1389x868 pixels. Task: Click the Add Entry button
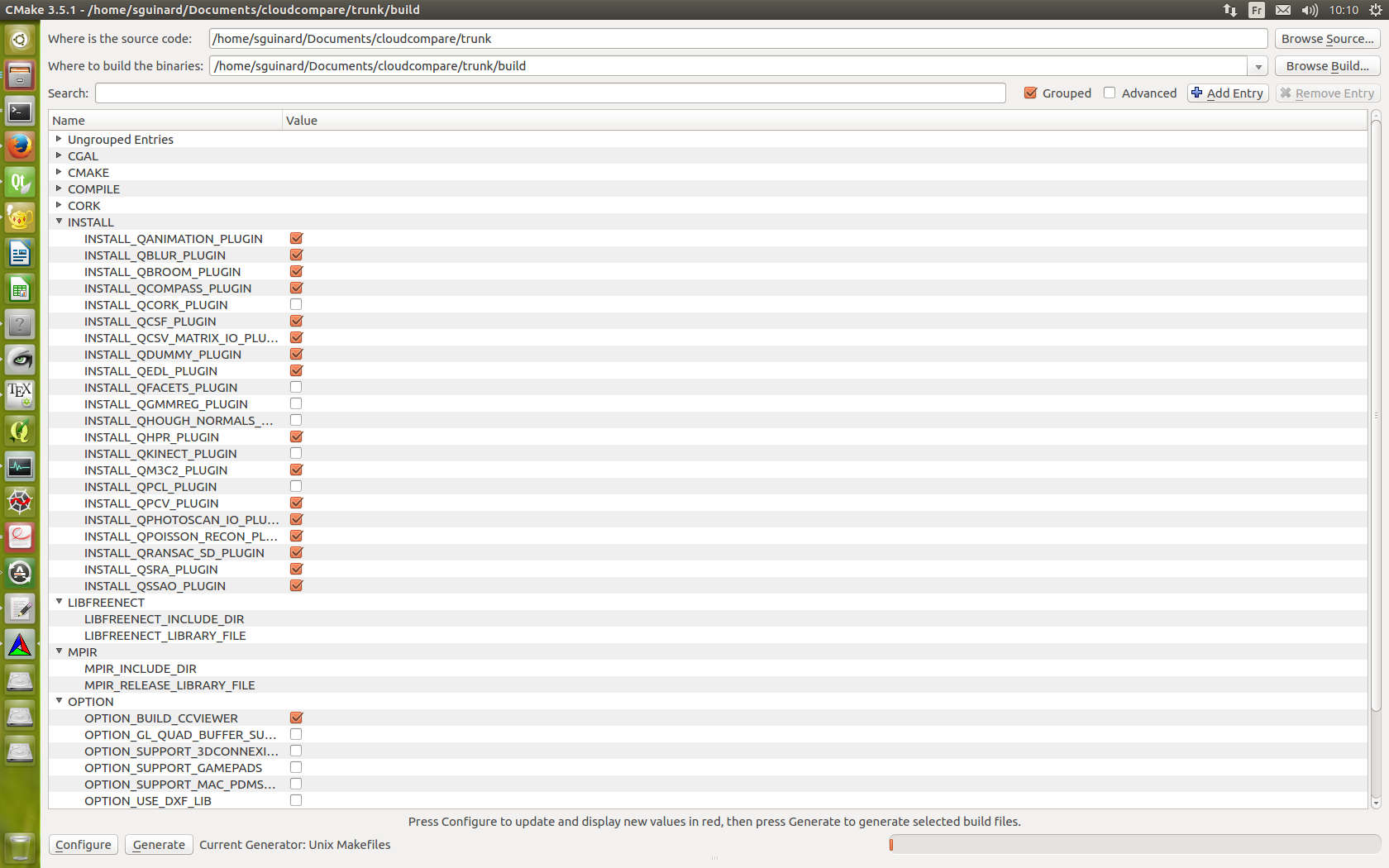pos(1228,93)
